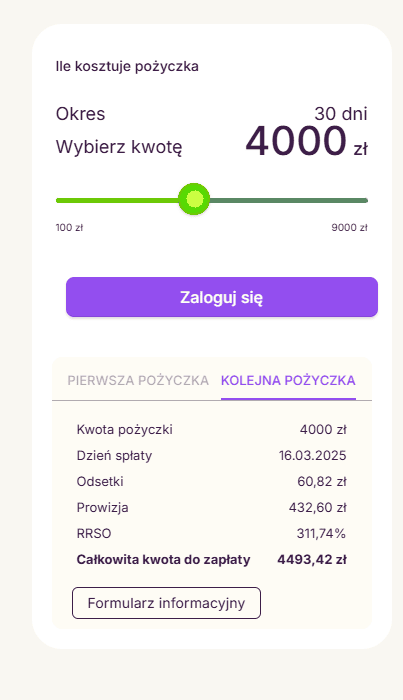The height and width of the screenshot is (700, 403).
Task: Click the dark green slider track toward 9000 zł
Action: (x=288, y=200)
